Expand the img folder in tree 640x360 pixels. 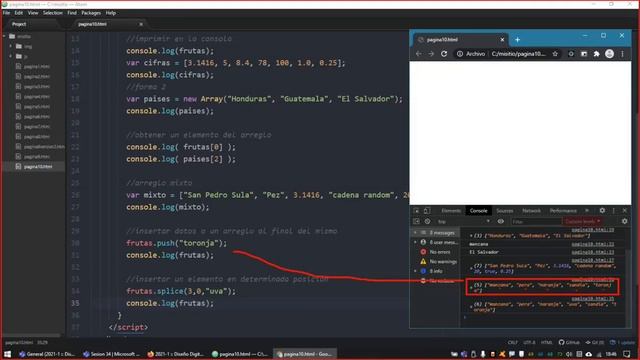pyautogui.click(x=11, y=46)
